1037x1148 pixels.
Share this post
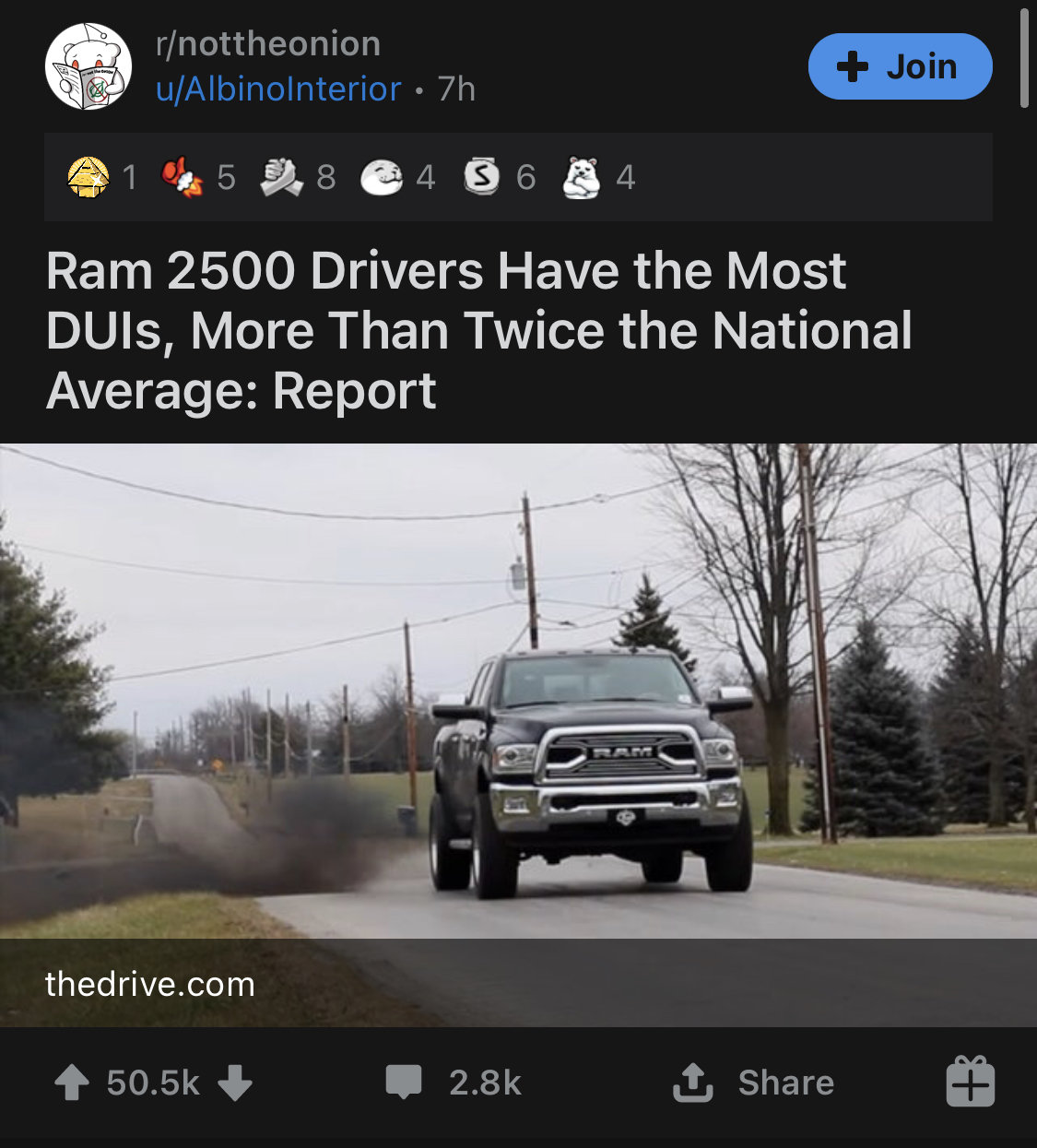coord(754,1083)
